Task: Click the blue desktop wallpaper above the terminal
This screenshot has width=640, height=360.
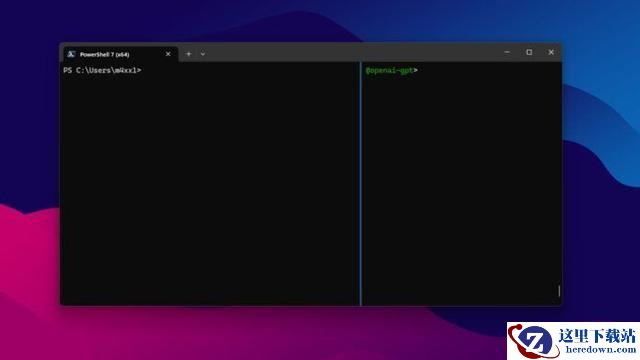Action: pos(449,20)
